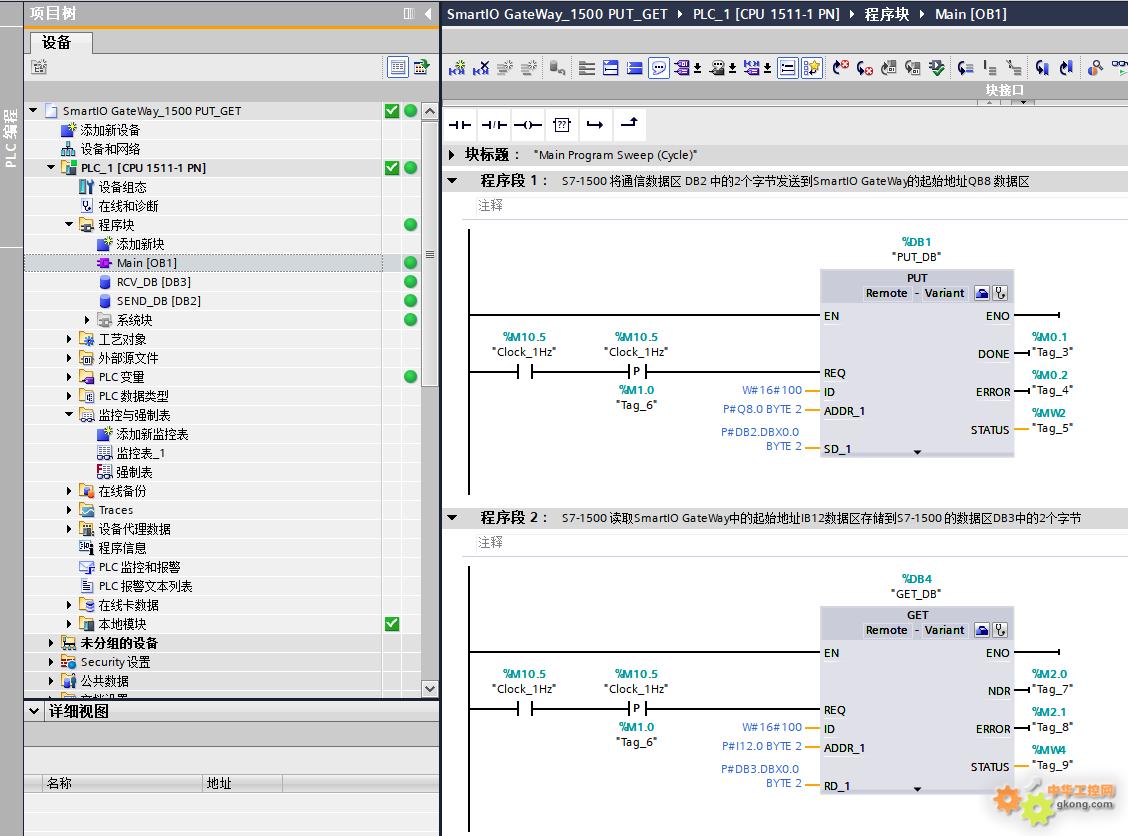This screenshot has width=1128, height=836.
Task: Select RCV_DB [DB3] data block
Action: tap(153, 282)
